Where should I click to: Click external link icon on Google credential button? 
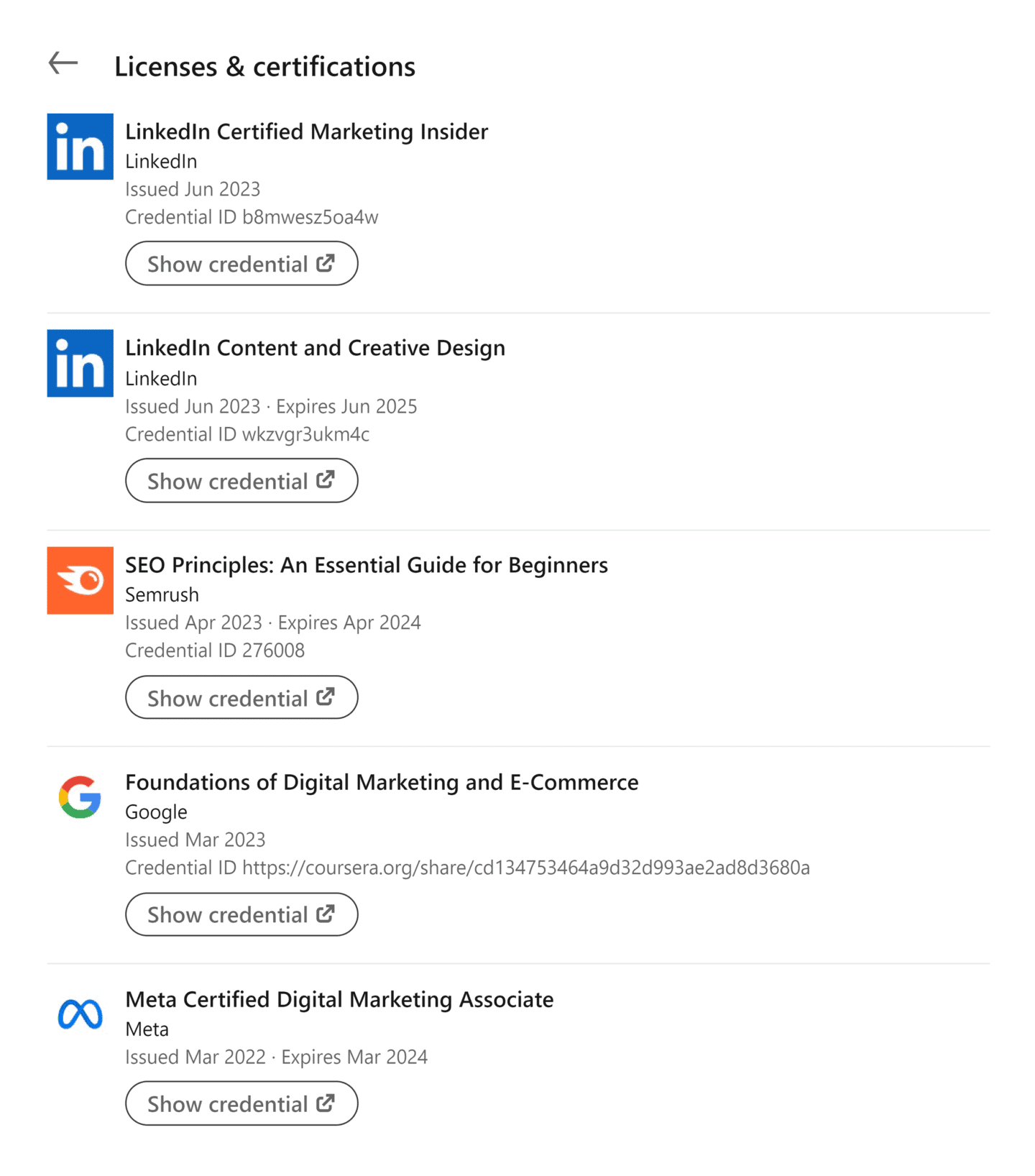coord(326,914)
